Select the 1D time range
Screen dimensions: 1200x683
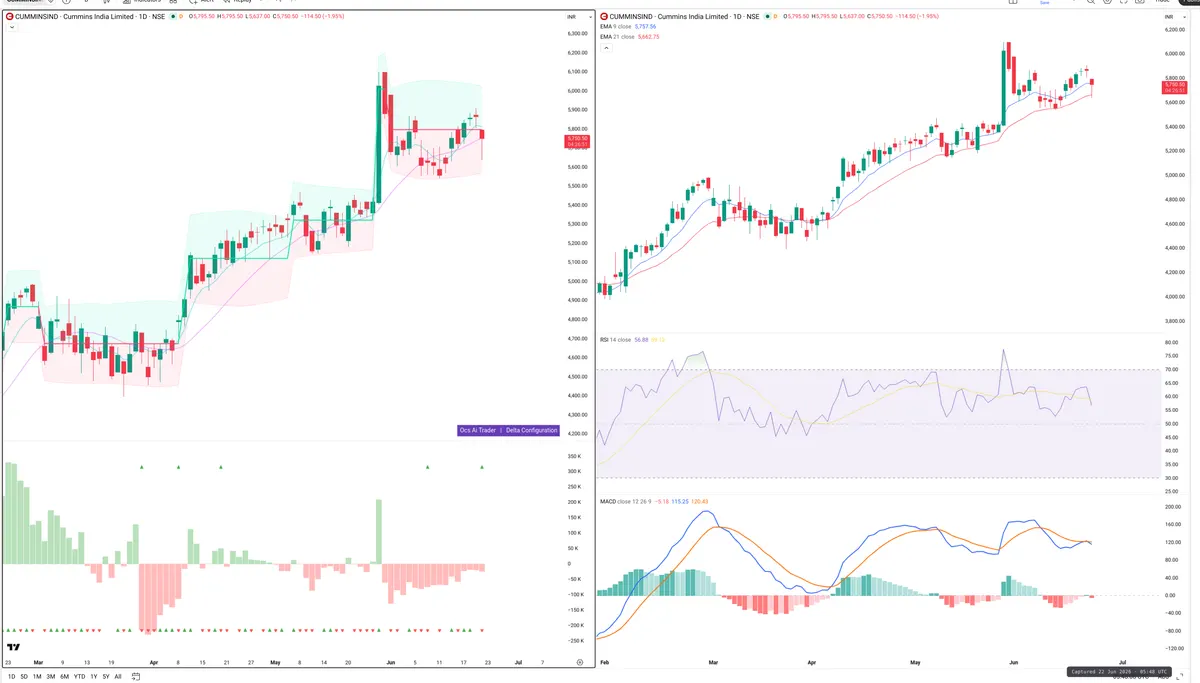point(11,676)
